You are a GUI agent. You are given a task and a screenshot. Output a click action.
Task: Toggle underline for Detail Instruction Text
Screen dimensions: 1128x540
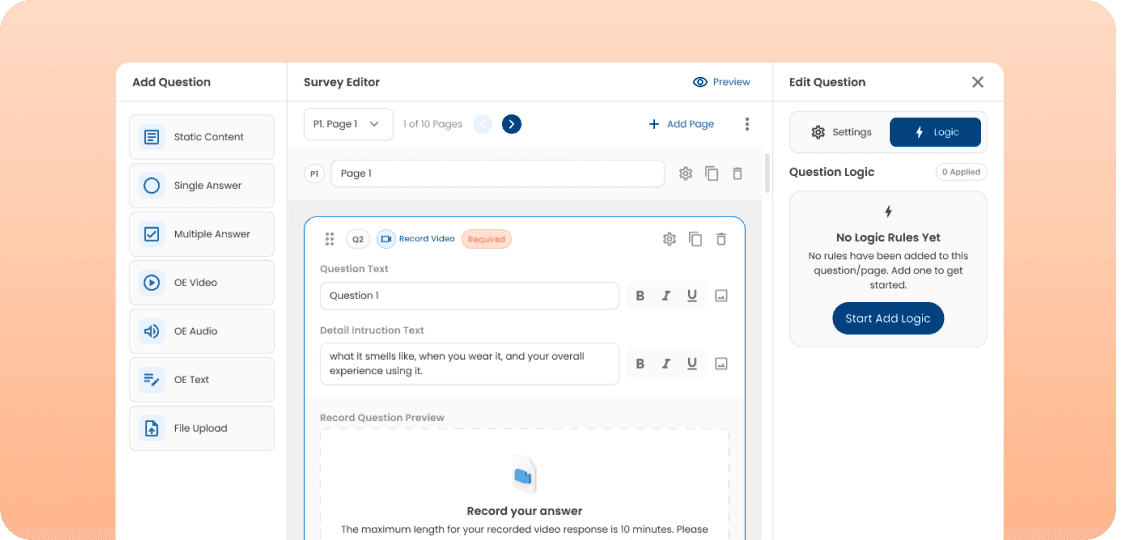692,364
